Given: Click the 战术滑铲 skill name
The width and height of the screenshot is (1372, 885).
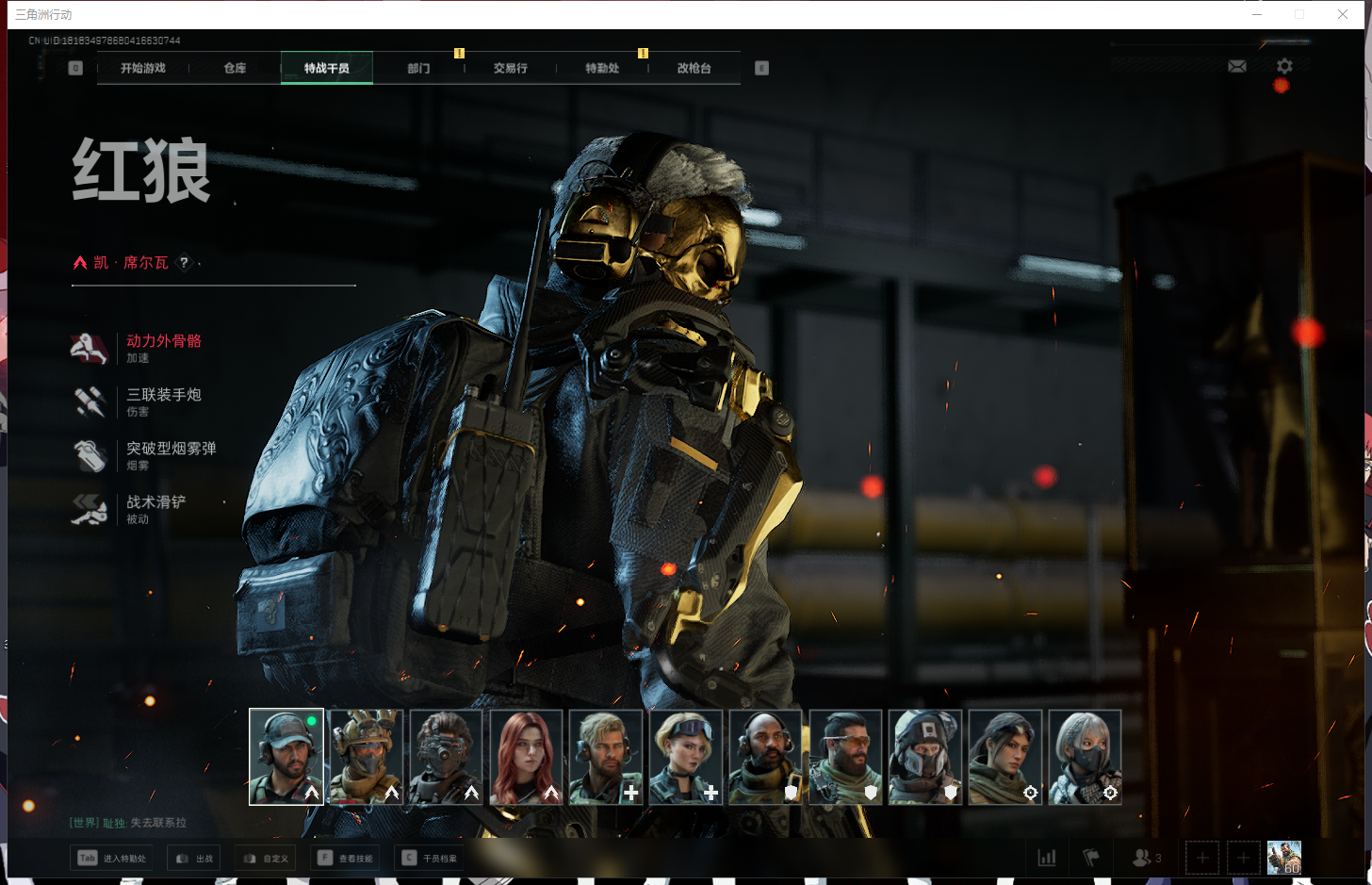Looking at the screenshot, I should 156,502.
